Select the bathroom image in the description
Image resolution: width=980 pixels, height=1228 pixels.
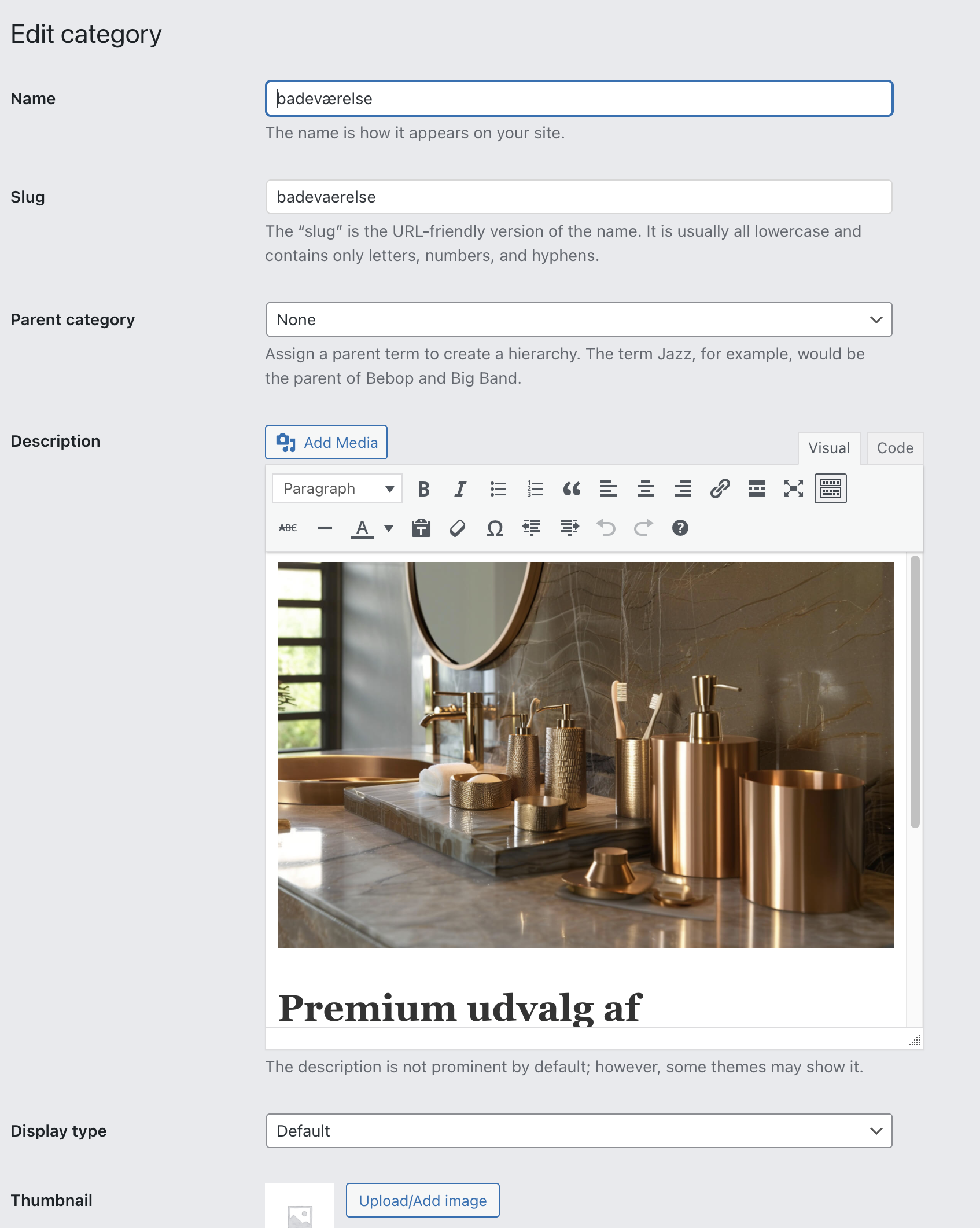585,755
